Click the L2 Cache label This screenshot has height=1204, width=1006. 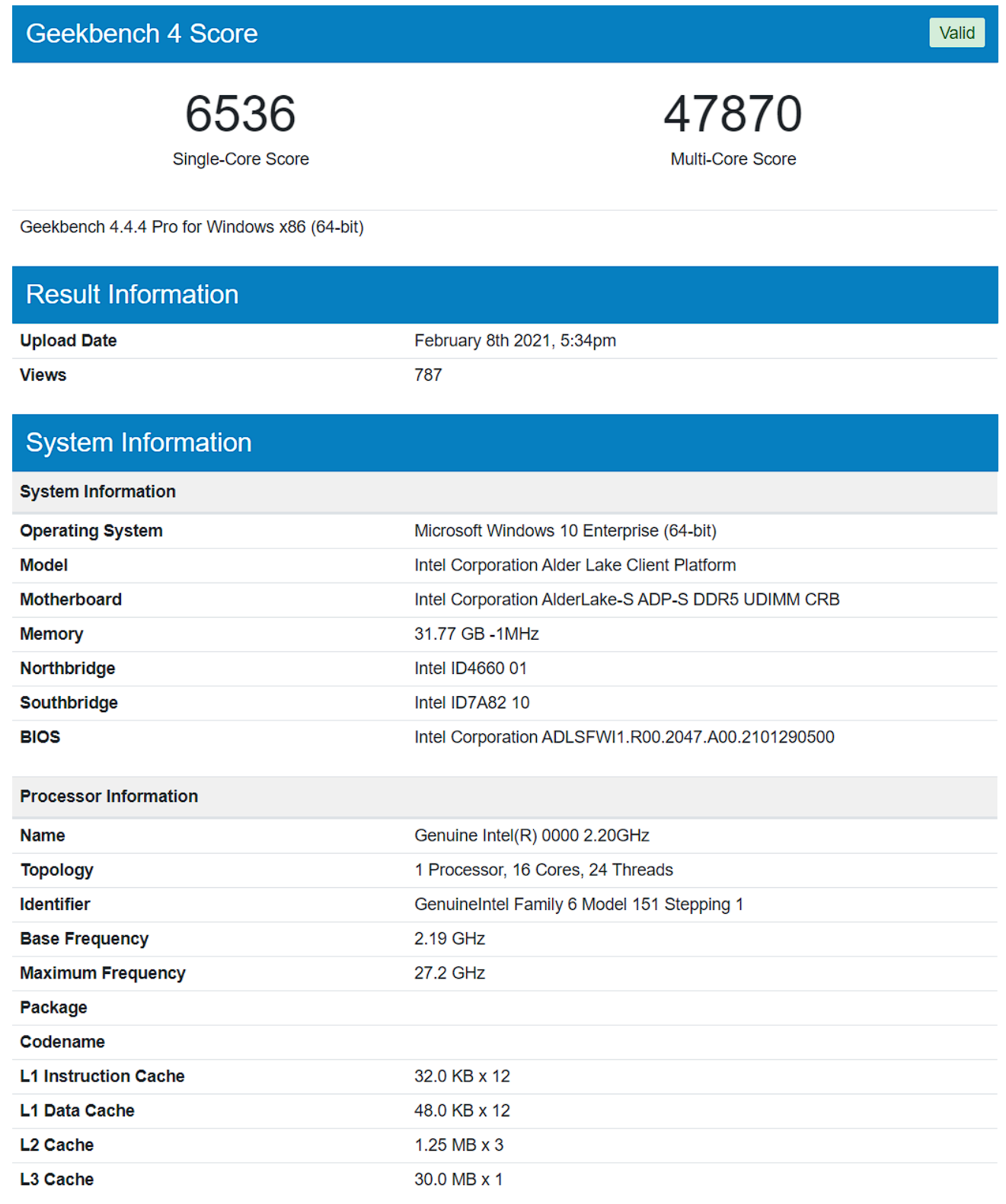click(x=57, y=1144)
